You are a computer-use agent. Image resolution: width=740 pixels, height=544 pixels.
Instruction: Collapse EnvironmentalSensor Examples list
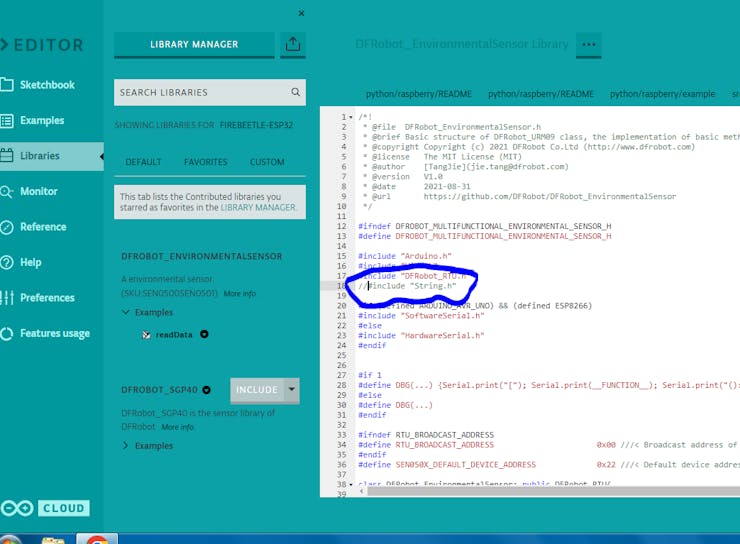[x=148, y=312]
